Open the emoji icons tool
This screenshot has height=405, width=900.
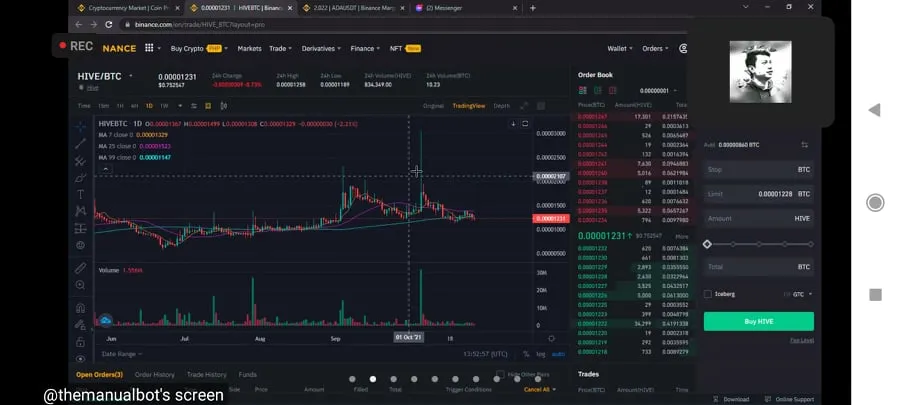[x=80, y=245]
